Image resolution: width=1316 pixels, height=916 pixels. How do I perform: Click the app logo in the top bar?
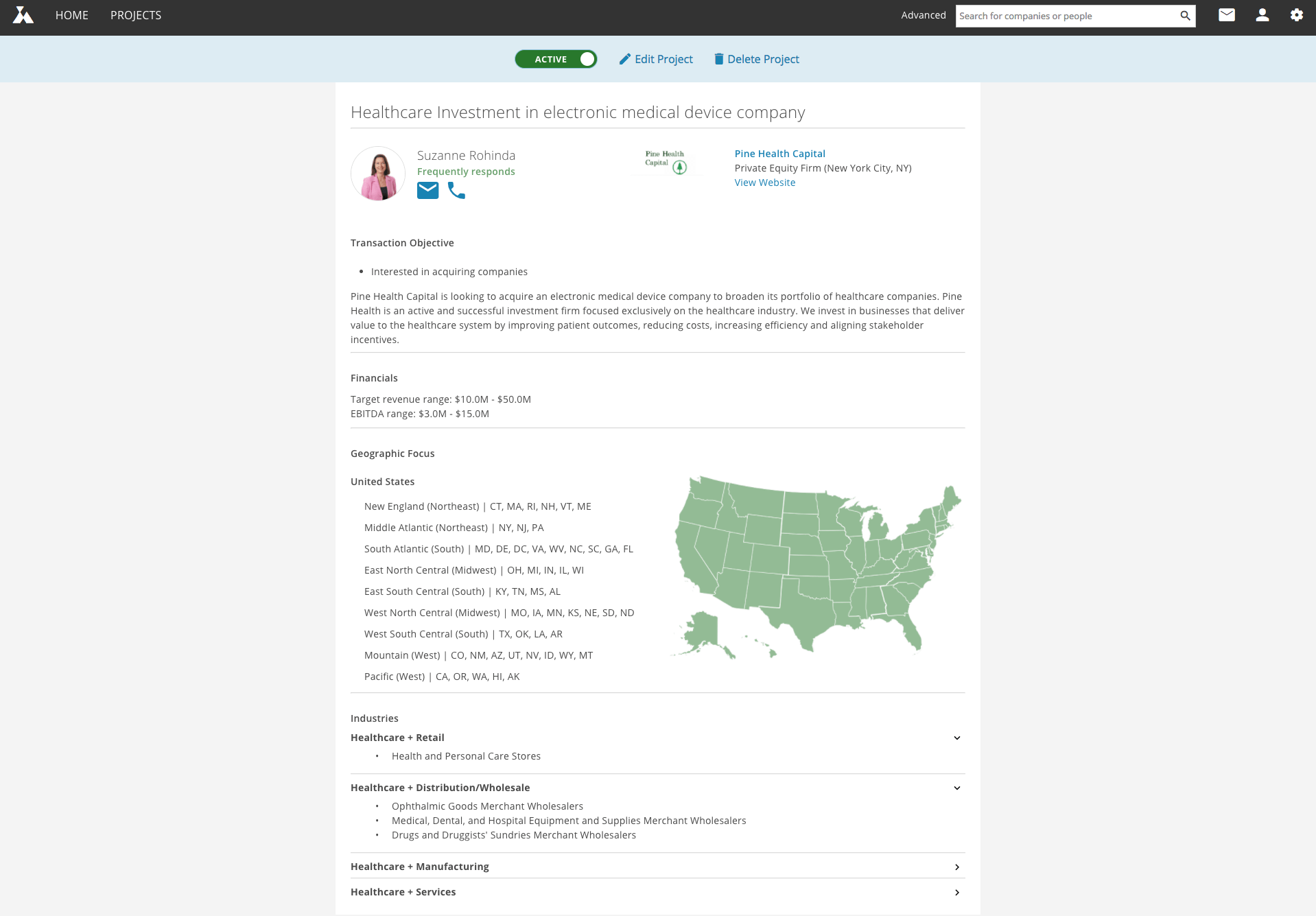coord(23,15)
